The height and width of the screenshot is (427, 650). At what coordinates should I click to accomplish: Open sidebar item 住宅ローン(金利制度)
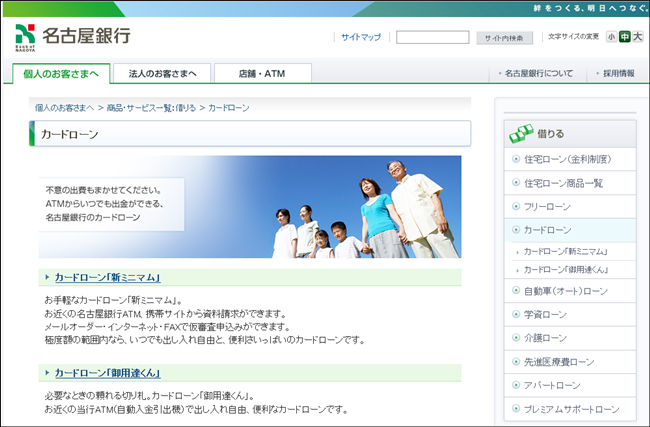point(570,159)
